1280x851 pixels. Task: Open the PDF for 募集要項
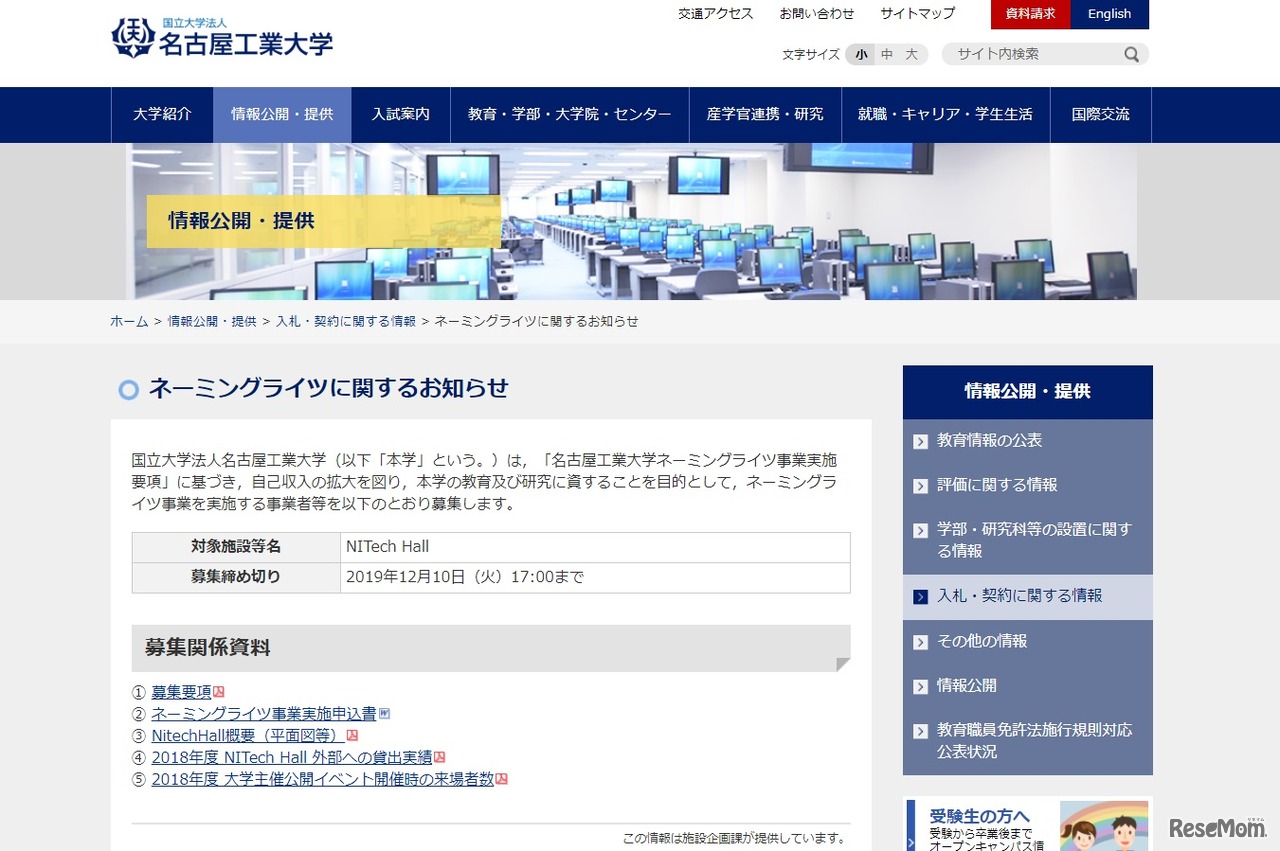point(219,690)
